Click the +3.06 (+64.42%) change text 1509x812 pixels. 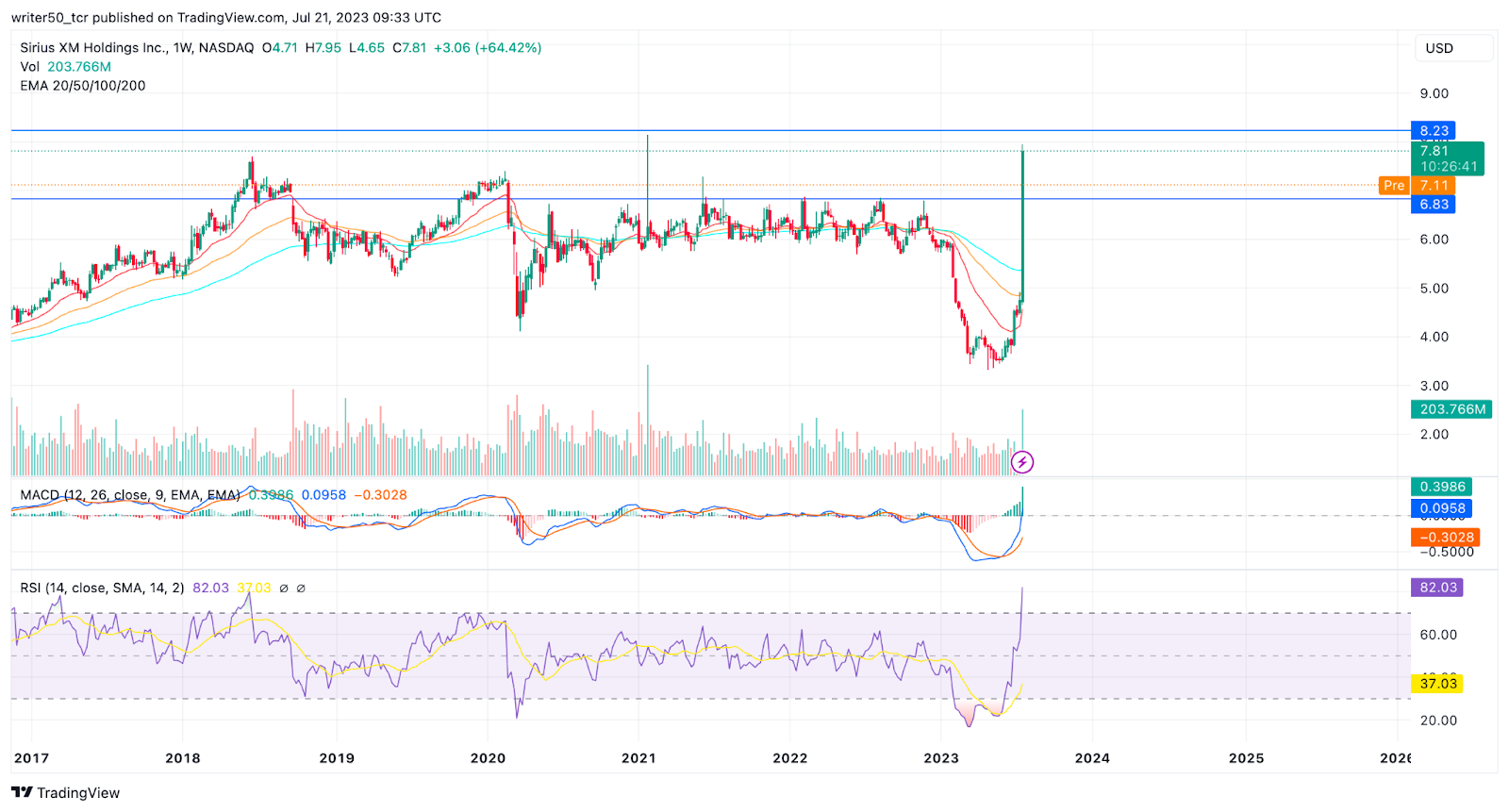coord(488,48)
